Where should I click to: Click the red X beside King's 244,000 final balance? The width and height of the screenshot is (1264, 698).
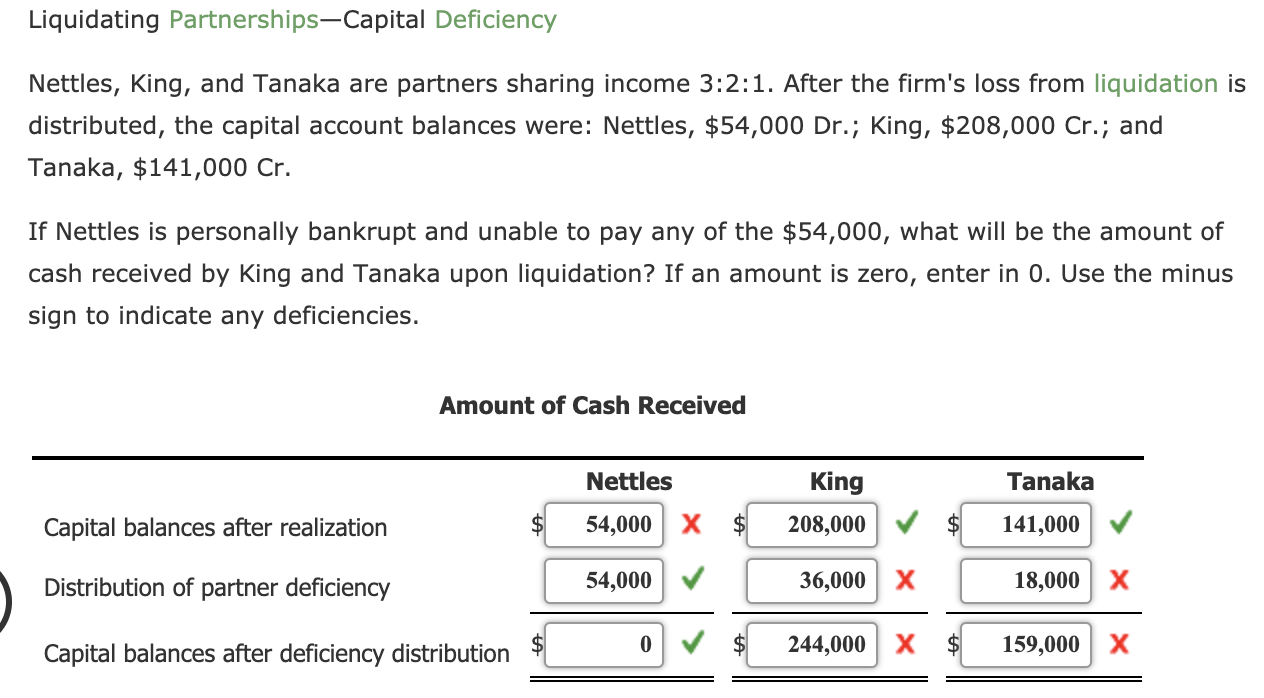[x=906, y=644]
